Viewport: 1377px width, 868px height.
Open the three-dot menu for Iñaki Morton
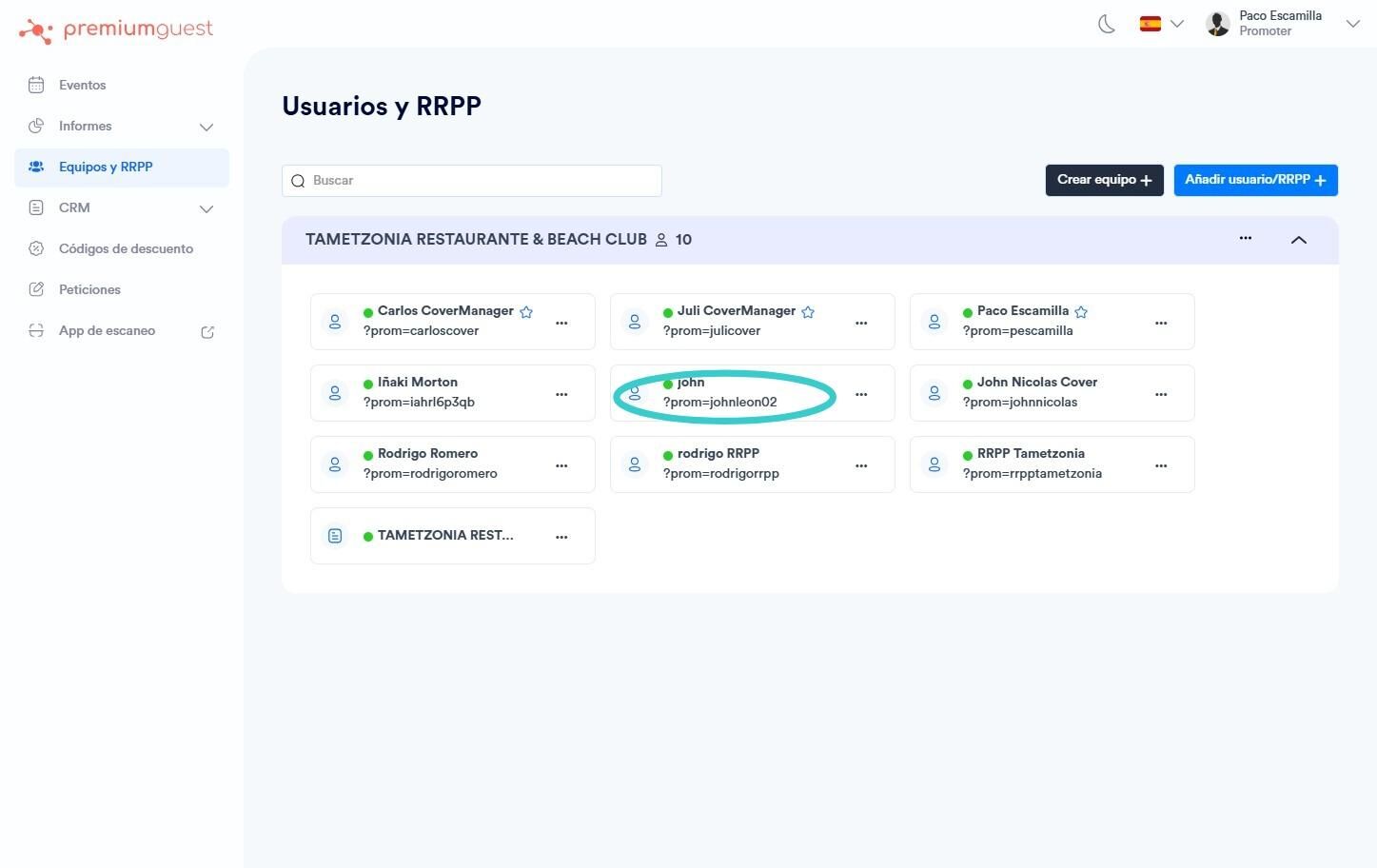tap(561, 394)
